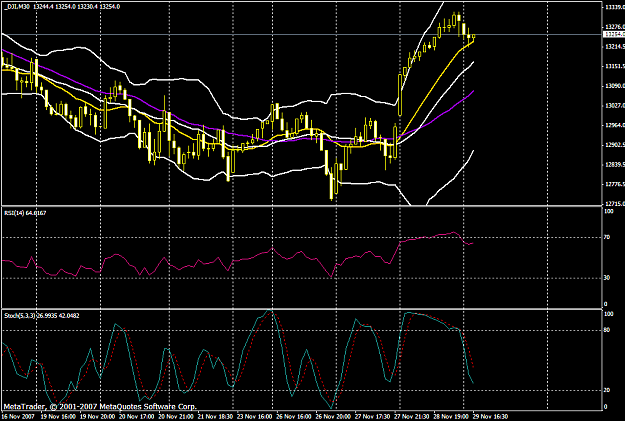The image size is (625, 421).
Task: Click the RSI scale value 70
Action: [607, 237]
